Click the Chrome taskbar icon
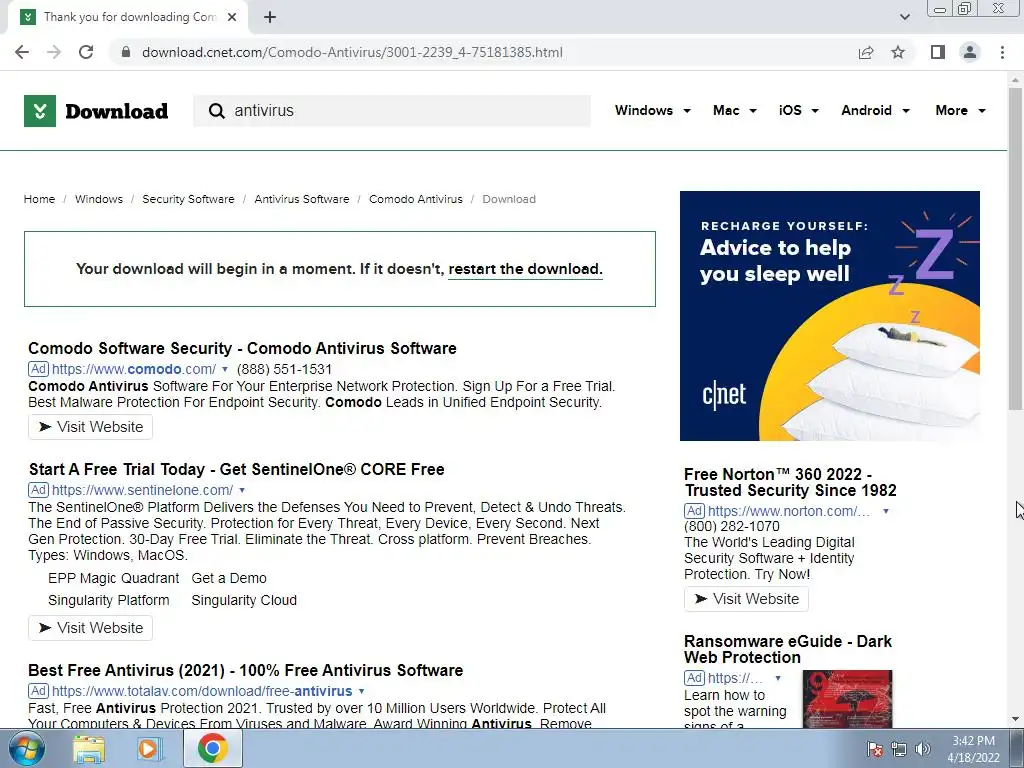The height and width of the screenshot is (768, 1024). click(212, 749)
